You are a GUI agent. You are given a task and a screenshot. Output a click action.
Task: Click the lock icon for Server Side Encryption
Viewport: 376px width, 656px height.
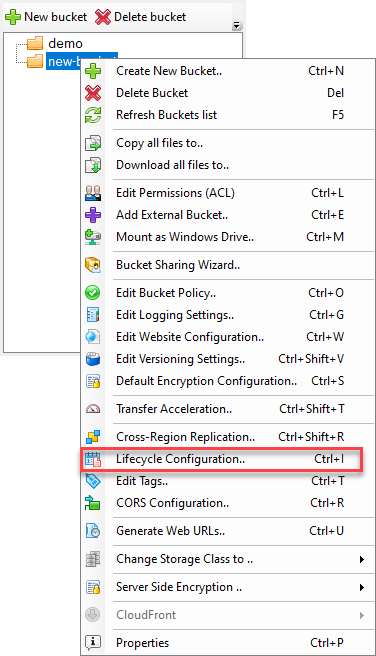click(93, 587)
